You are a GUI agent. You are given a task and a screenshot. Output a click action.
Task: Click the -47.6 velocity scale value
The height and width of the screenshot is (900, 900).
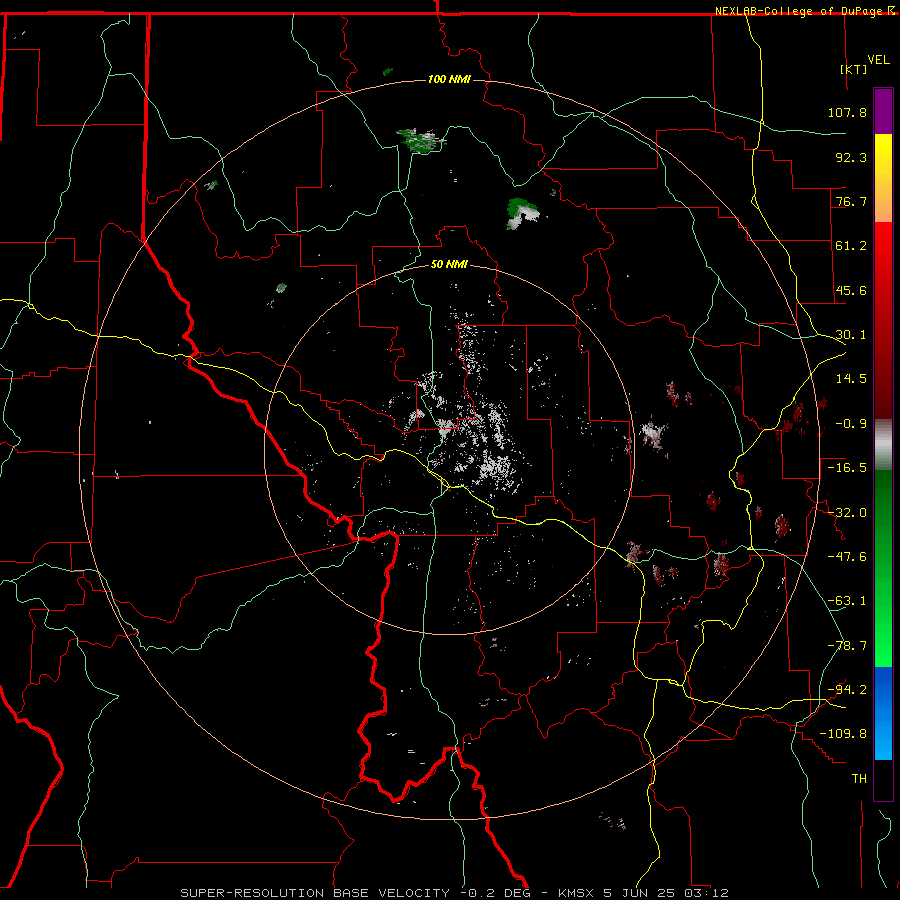pyautogui.click(x=847, y=557)
